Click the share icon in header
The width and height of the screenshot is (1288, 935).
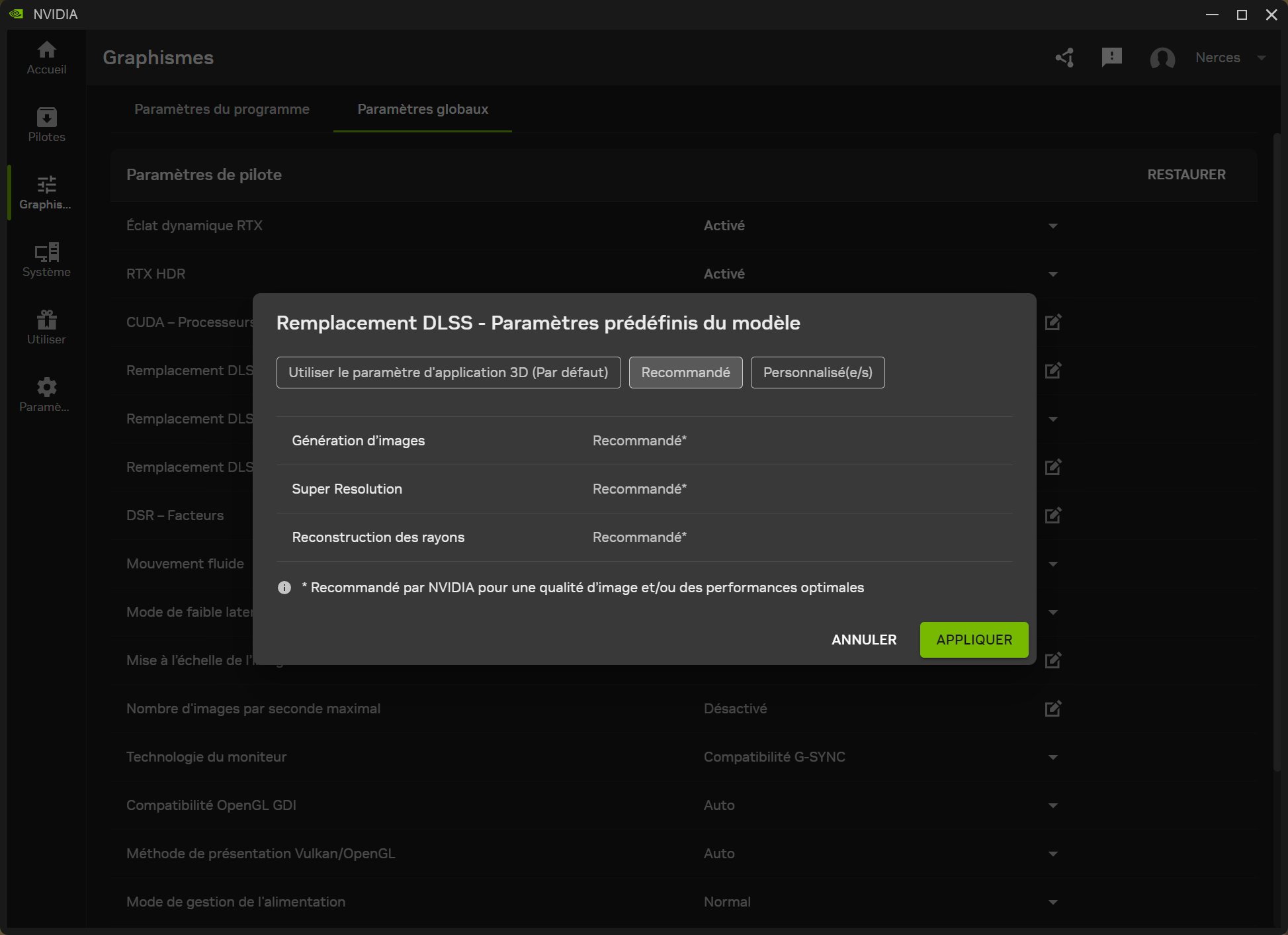(1064, 58)
